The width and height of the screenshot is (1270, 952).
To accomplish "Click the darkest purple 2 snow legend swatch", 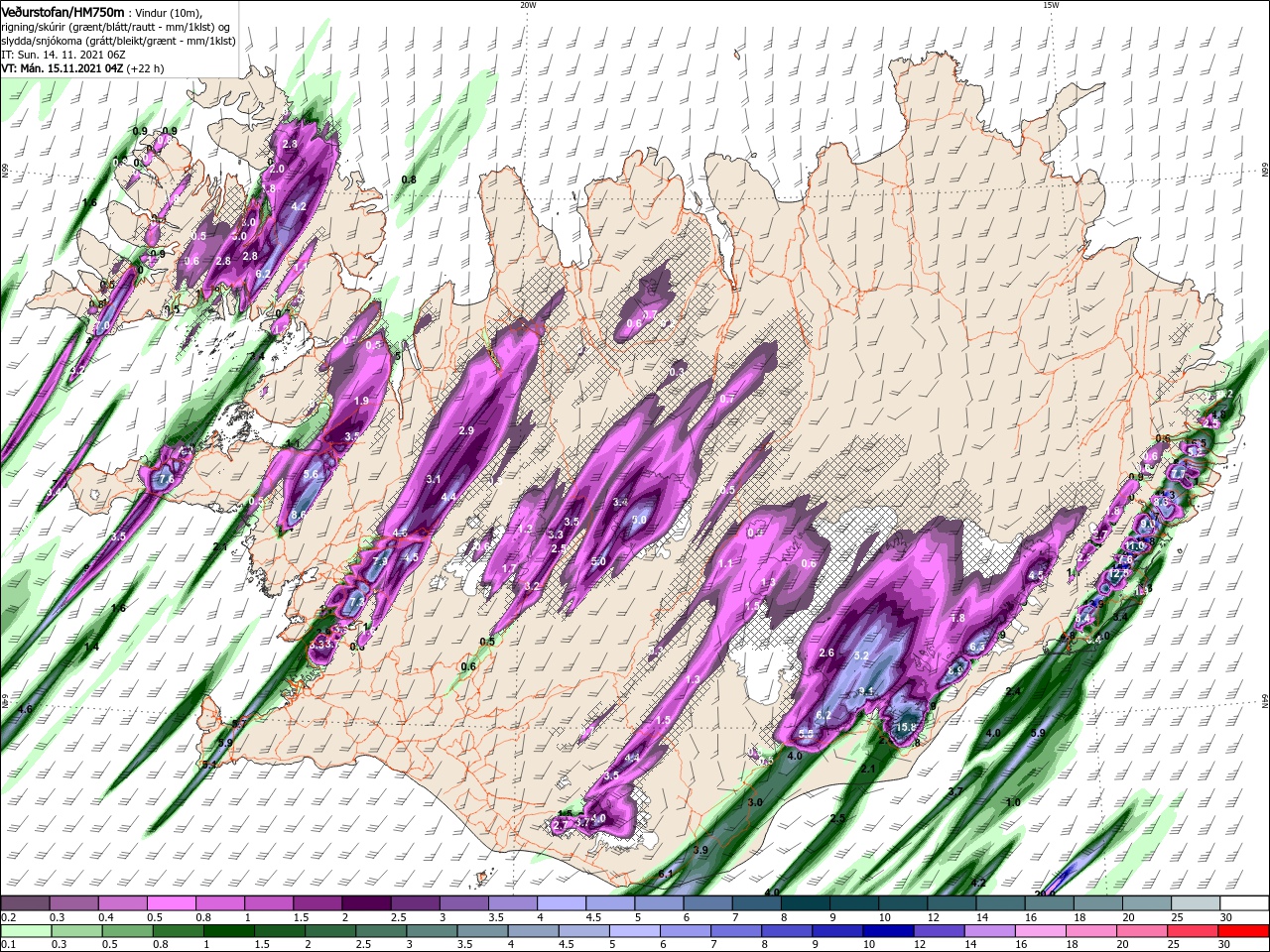I will 366,903.
